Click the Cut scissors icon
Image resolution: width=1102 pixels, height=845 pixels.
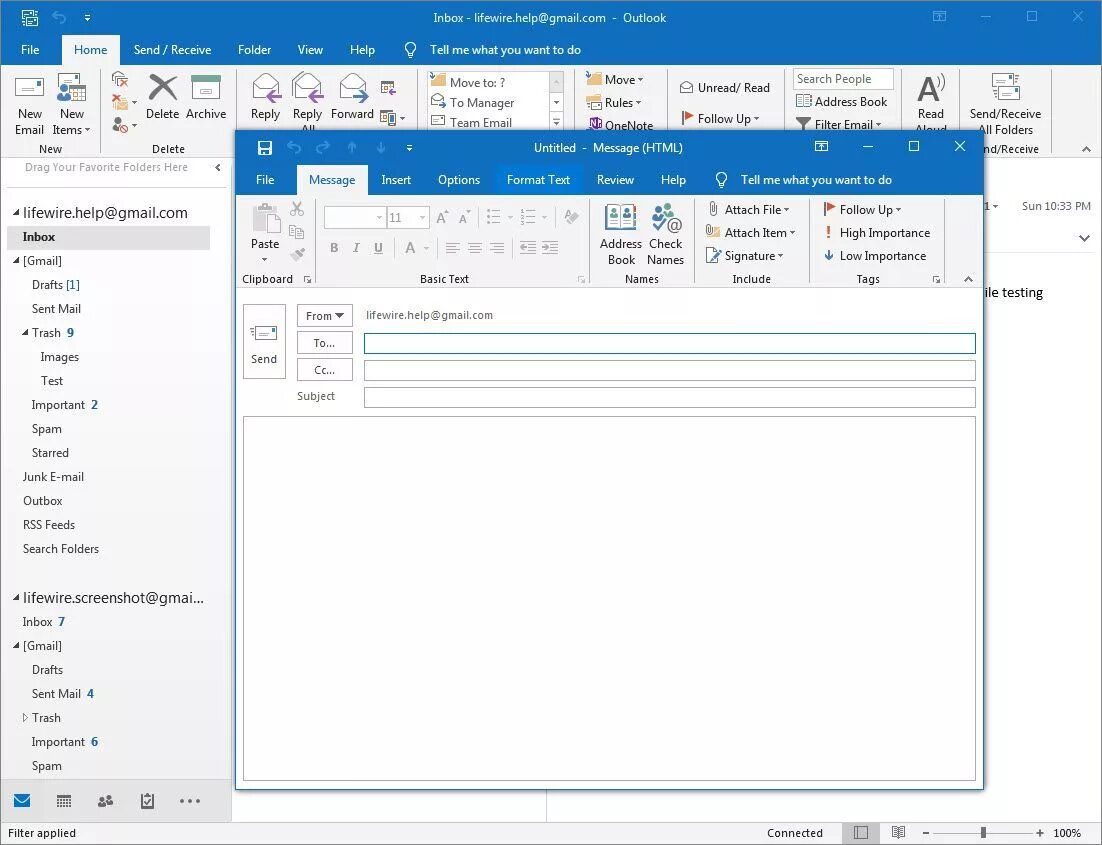(x=297, y=209)
